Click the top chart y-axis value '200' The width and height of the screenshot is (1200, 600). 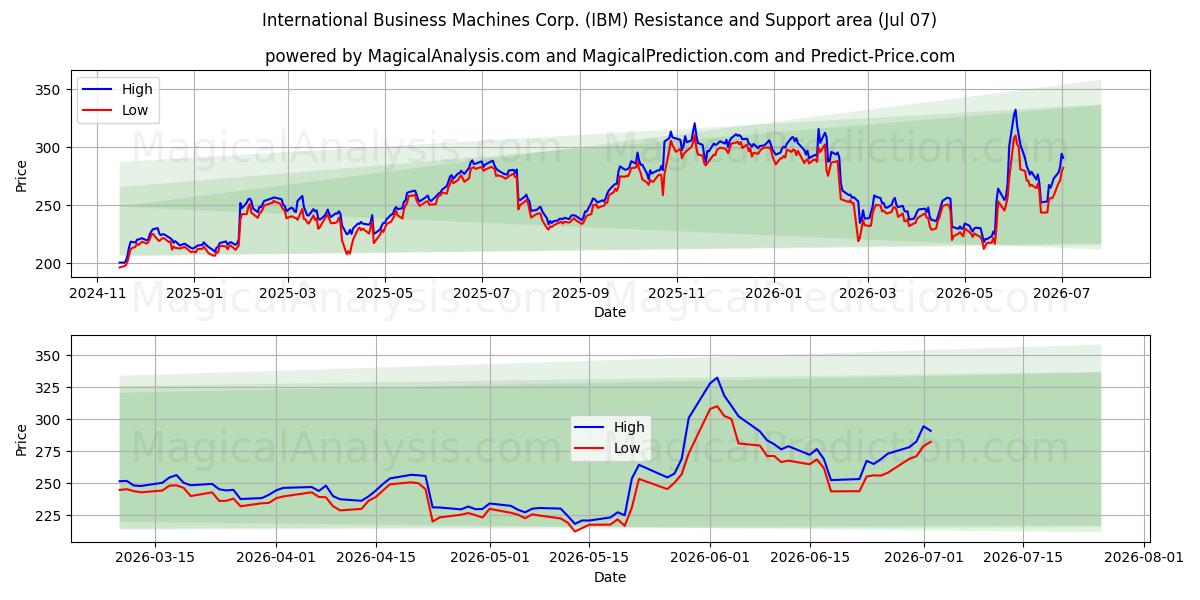click(49, 264)
